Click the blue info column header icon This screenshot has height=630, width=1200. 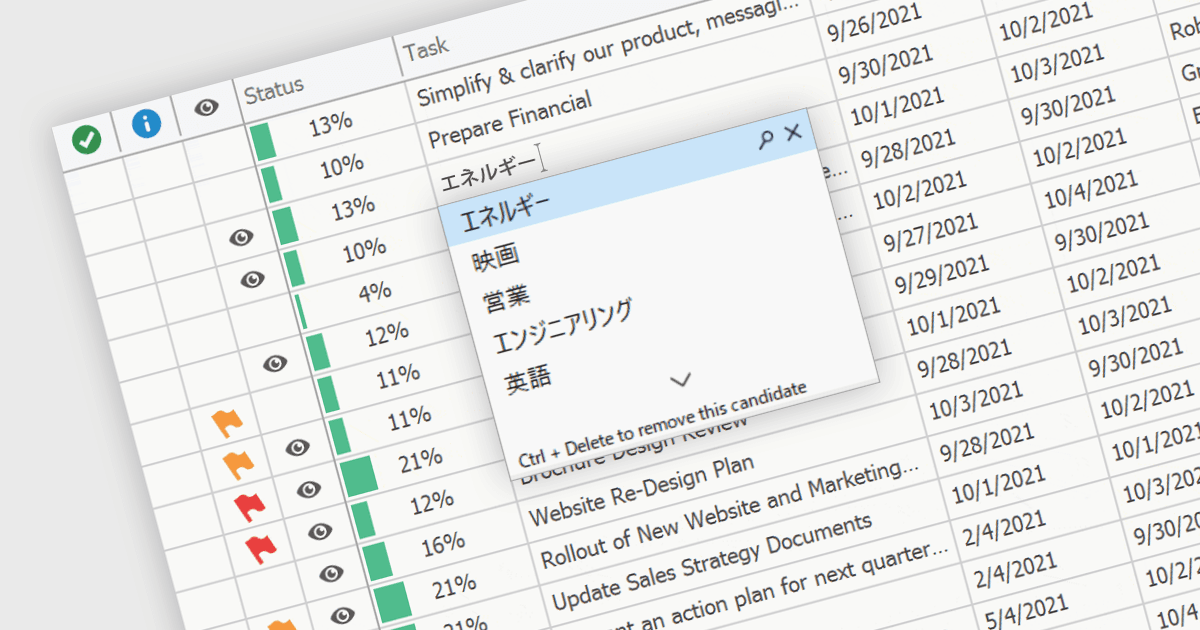click(x=146, y=123)
